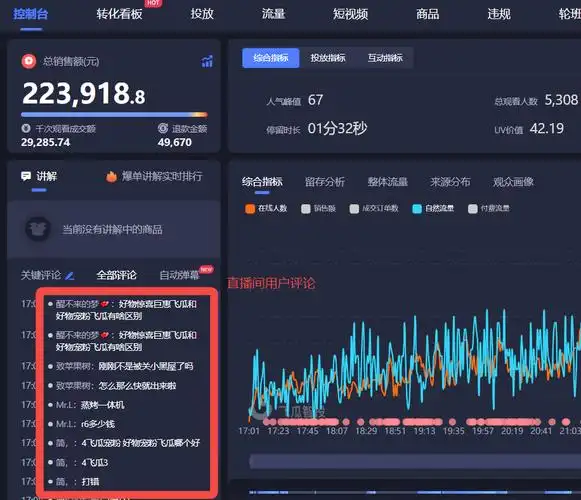Toggle the 自然流量 legend checkbox
The image size is (581, 500).
click(x=417, y=209)
